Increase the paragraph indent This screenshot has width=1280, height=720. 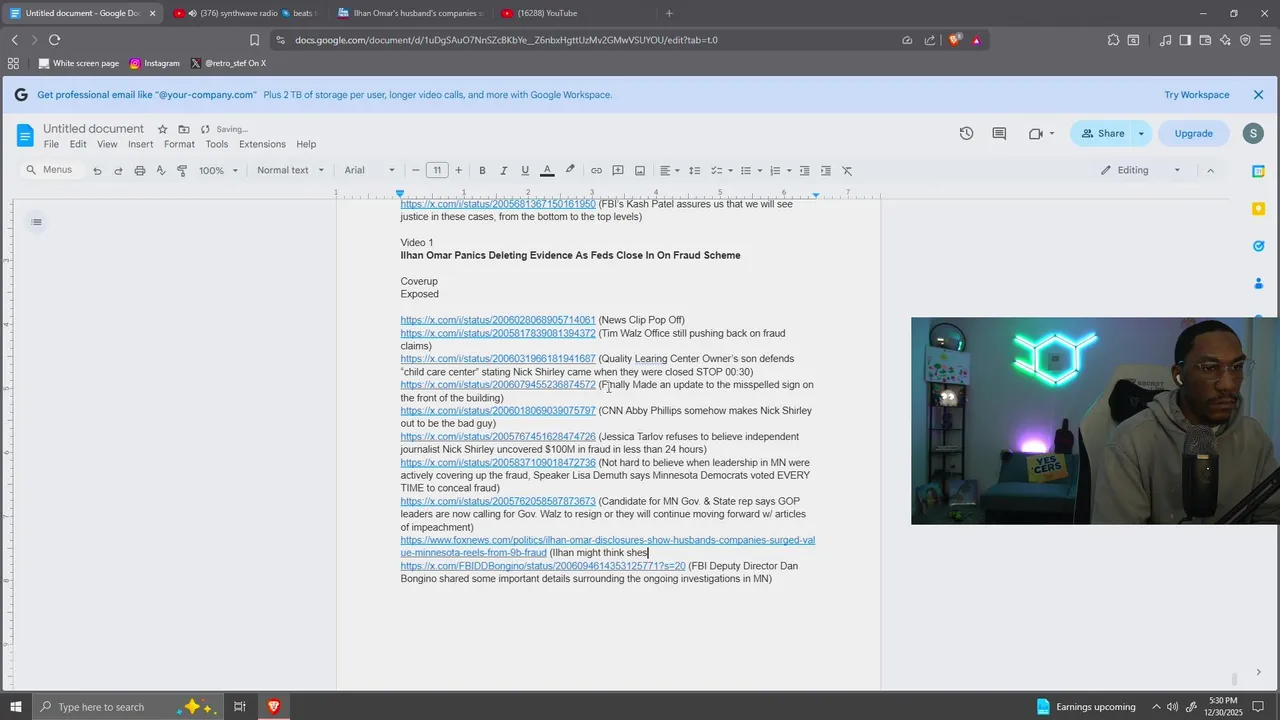click(x=826, y=171)
